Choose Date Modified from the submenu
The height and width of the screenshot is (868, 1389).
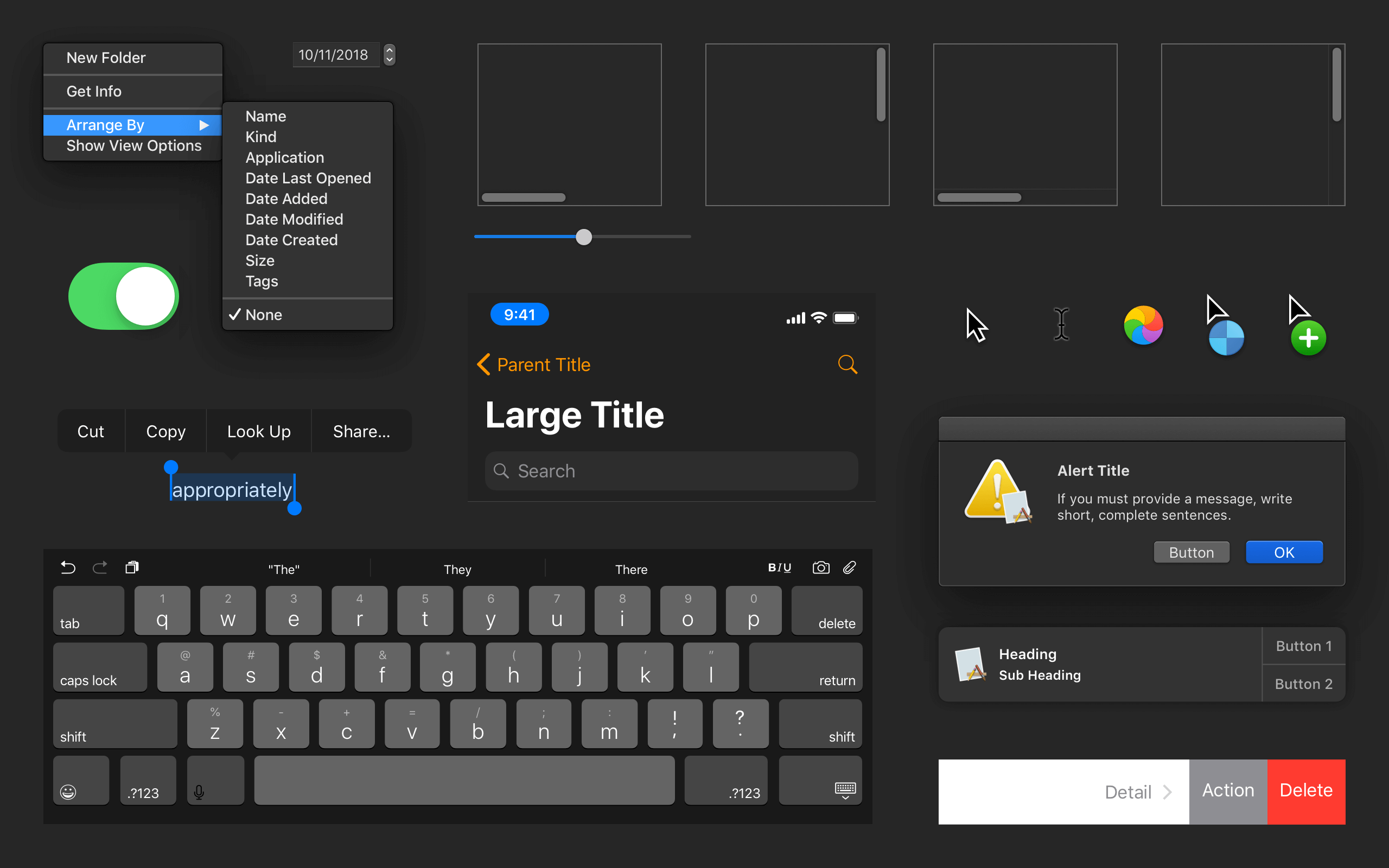click(x=294, y=219)
